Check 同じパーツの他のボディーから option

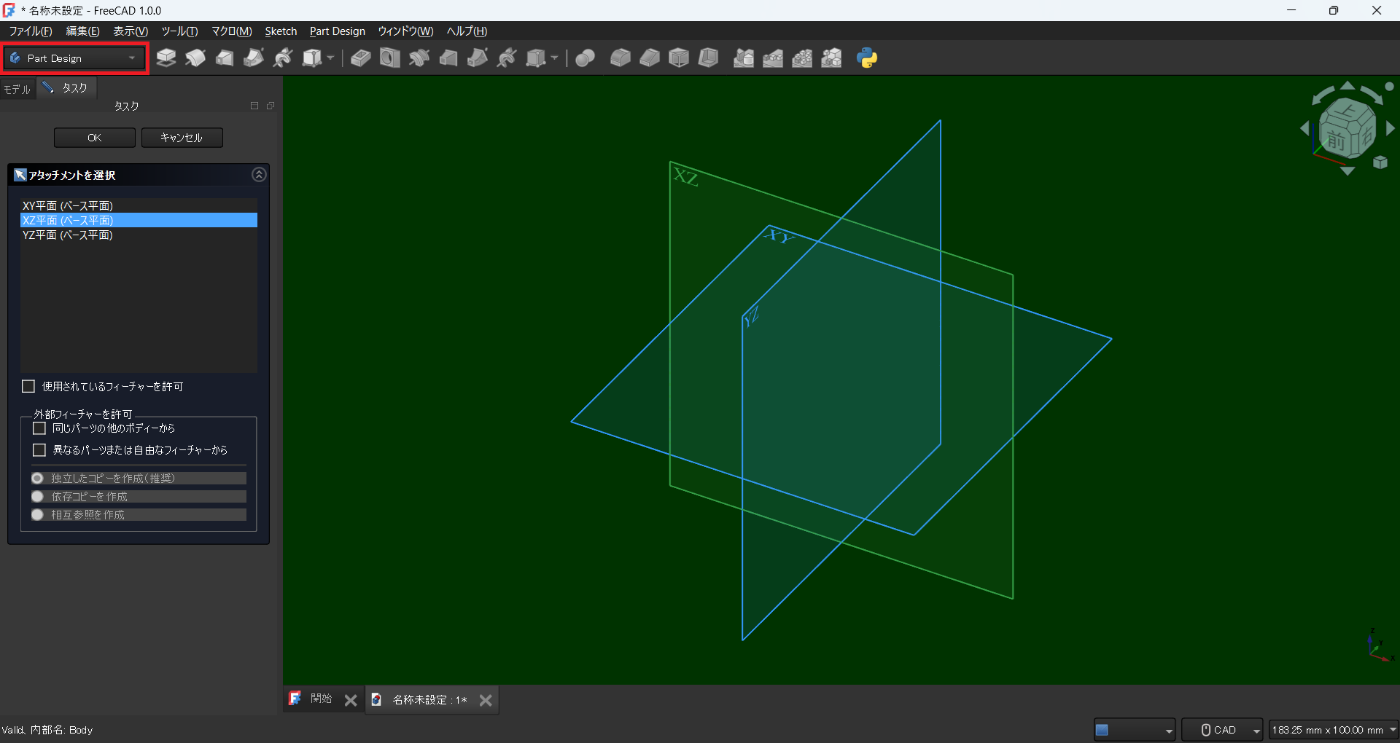[x=40, y=428]
